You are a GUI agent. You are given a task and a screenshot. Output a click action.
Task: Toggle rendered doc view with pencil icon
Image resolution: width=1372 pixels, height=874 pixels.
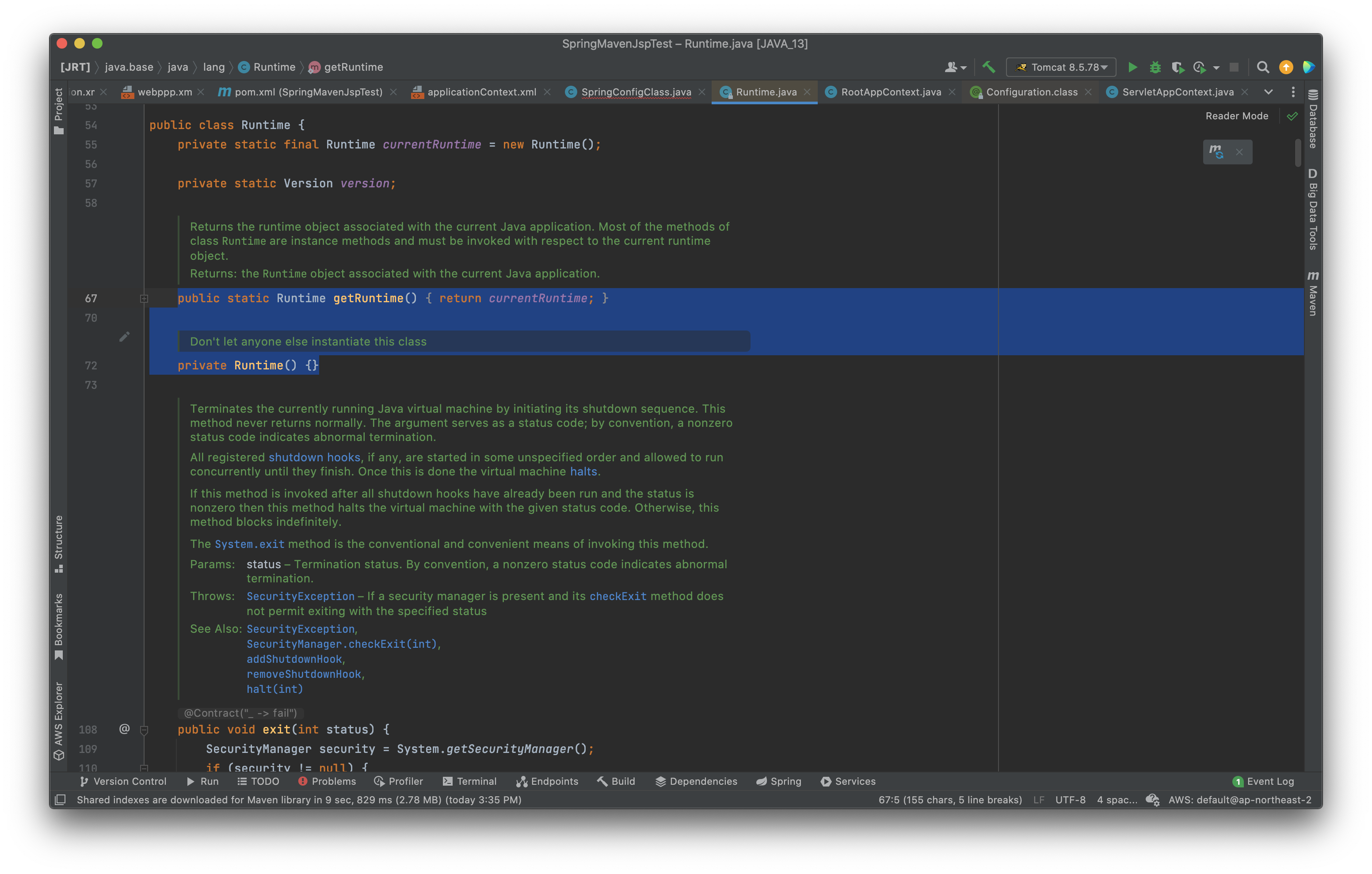pos(124,337)
